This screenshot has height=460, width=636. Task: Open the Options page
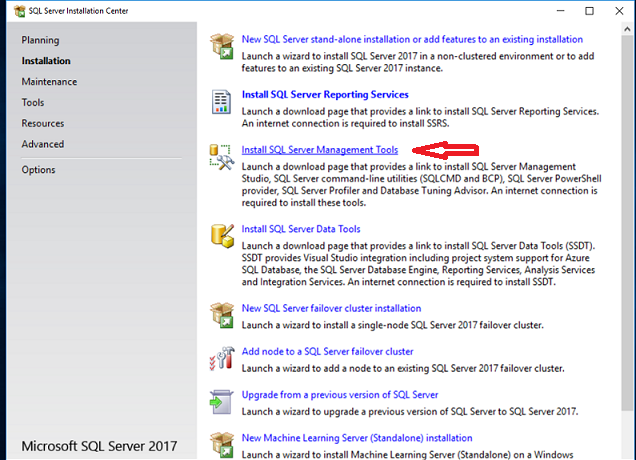coord(39,170)
